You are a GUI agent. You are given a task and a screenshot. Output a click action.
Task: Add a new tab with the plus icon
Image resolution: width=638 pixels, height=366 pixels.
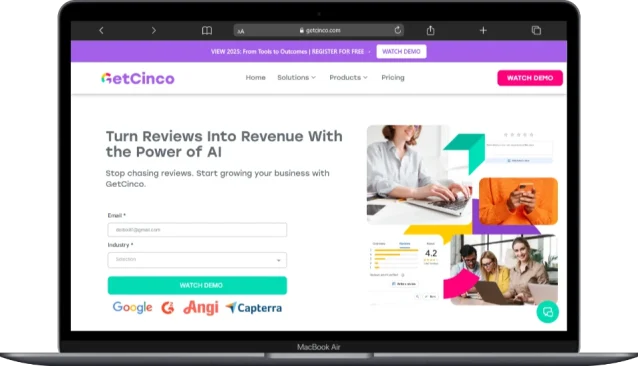(483, 30)
